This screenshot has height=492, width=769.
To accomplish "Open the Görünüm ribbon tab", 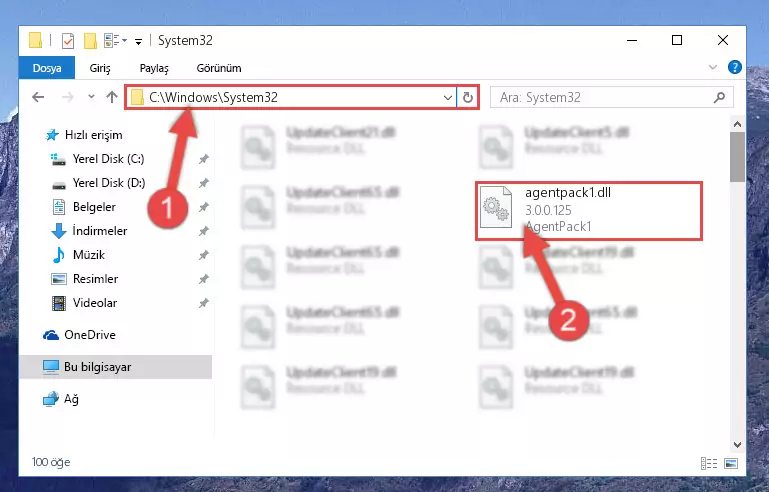I will 219,68.
